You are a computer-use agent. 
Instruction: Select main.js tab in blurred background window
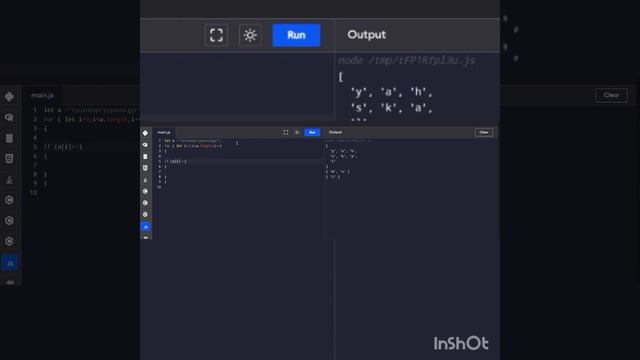click(42, 95)
